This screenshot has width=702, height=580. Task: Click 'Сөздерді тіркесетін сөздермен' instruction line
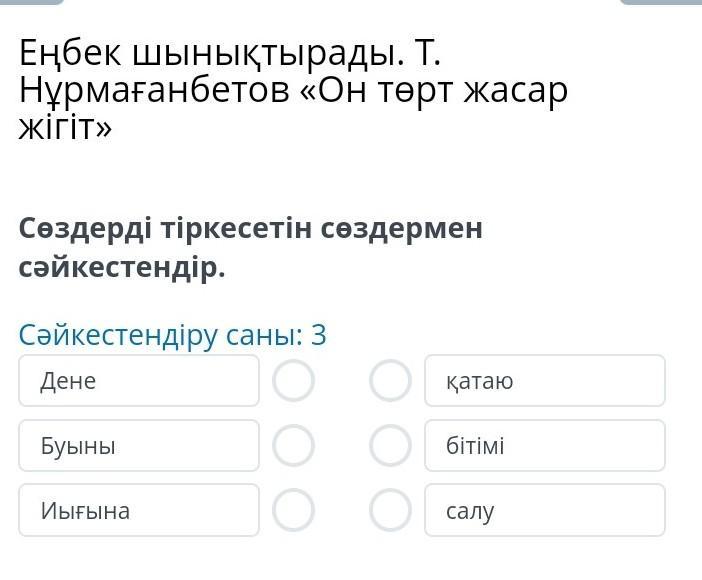click(x=250, y=228)
